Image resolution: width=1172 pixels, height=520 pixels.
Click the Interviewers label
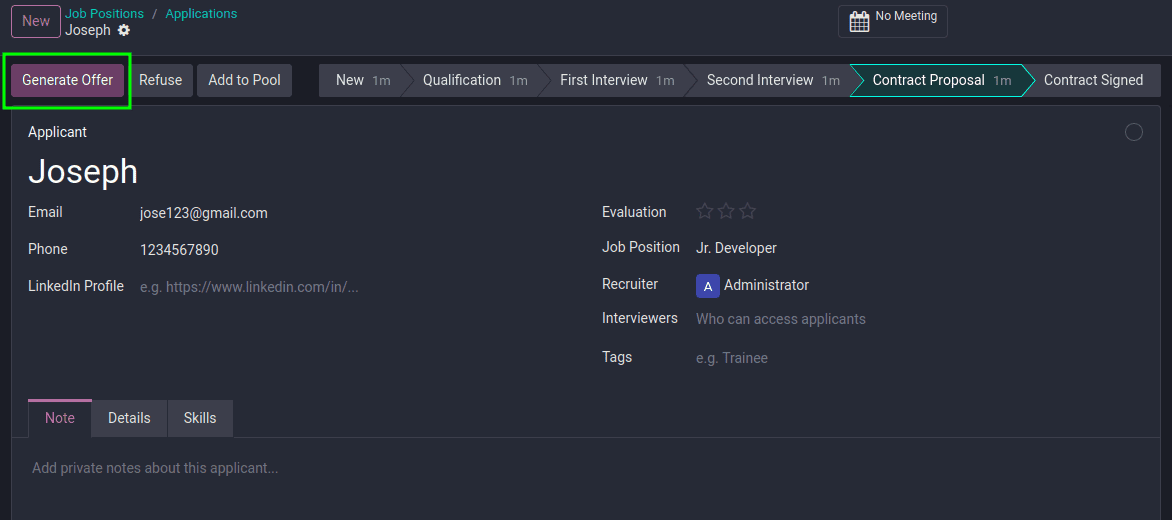pos(640,318)
